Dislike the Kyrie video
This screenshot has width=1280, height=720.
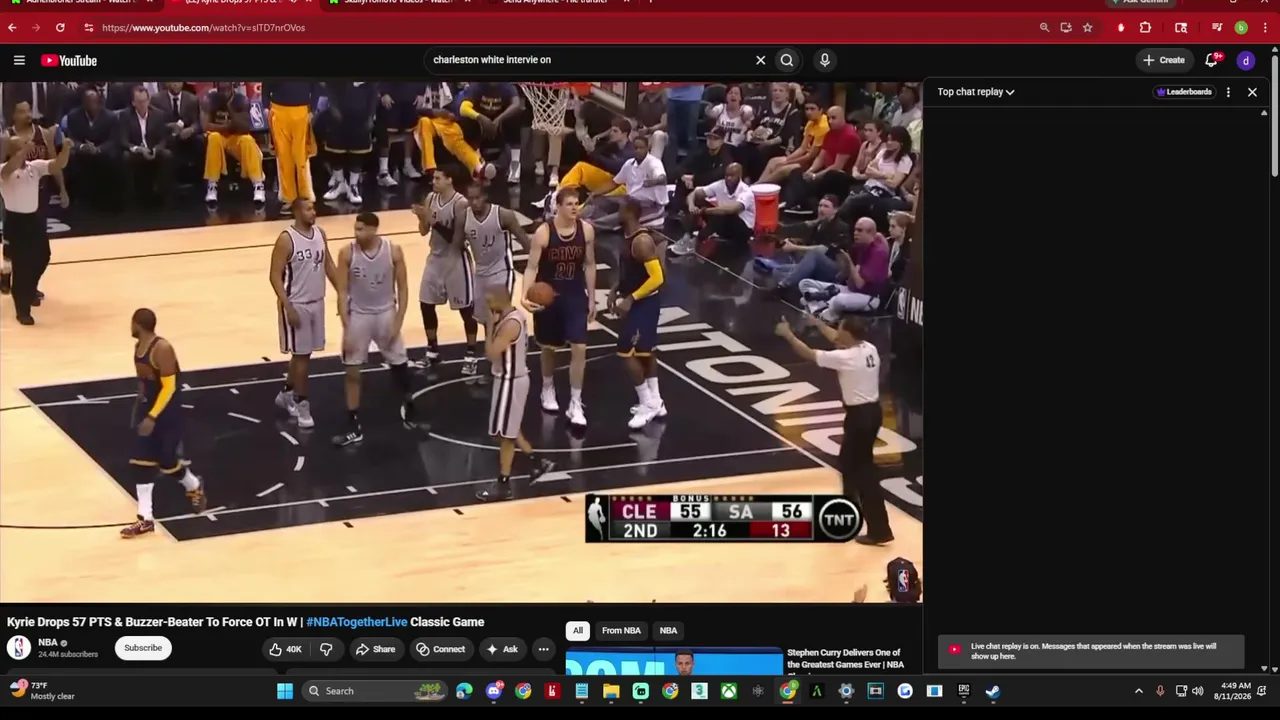[326, 649]
